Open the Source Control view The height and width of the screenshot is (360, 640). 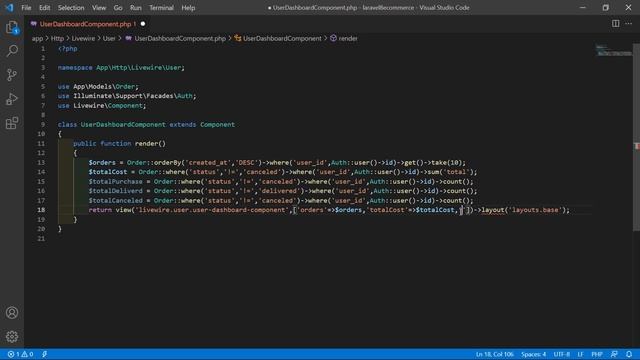[12, 75]
